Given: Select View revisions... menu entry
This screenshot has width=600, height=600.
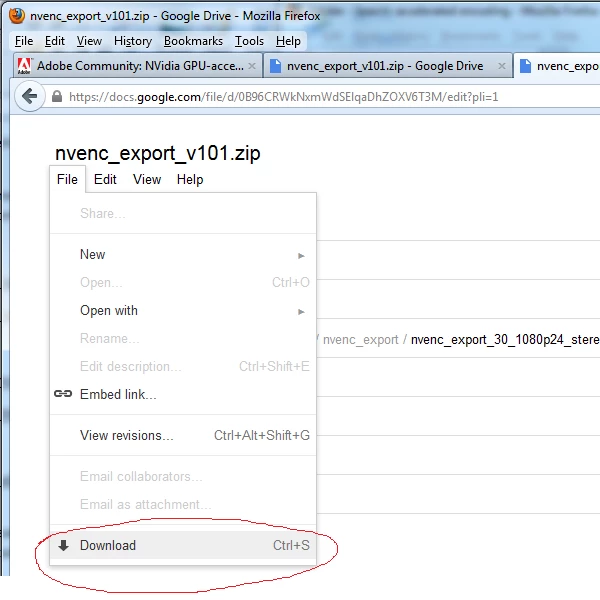Looking at the screenshot, I should click(183, 435).
